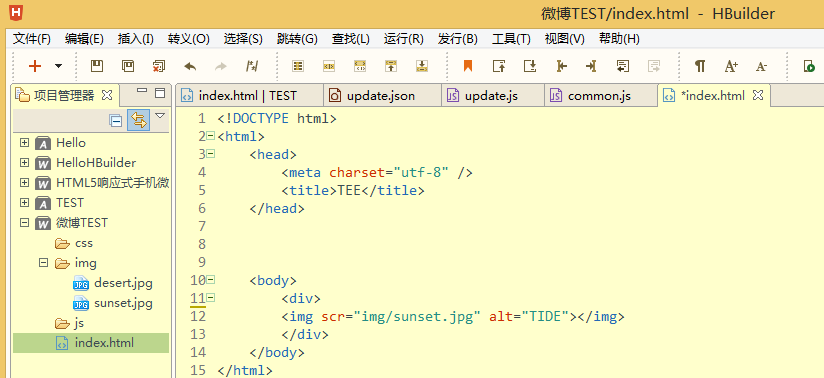Open the 跳转(G) menu
The height and width of the screenshot is (378, 824).
pyautogui.click(x=297, y=38)
